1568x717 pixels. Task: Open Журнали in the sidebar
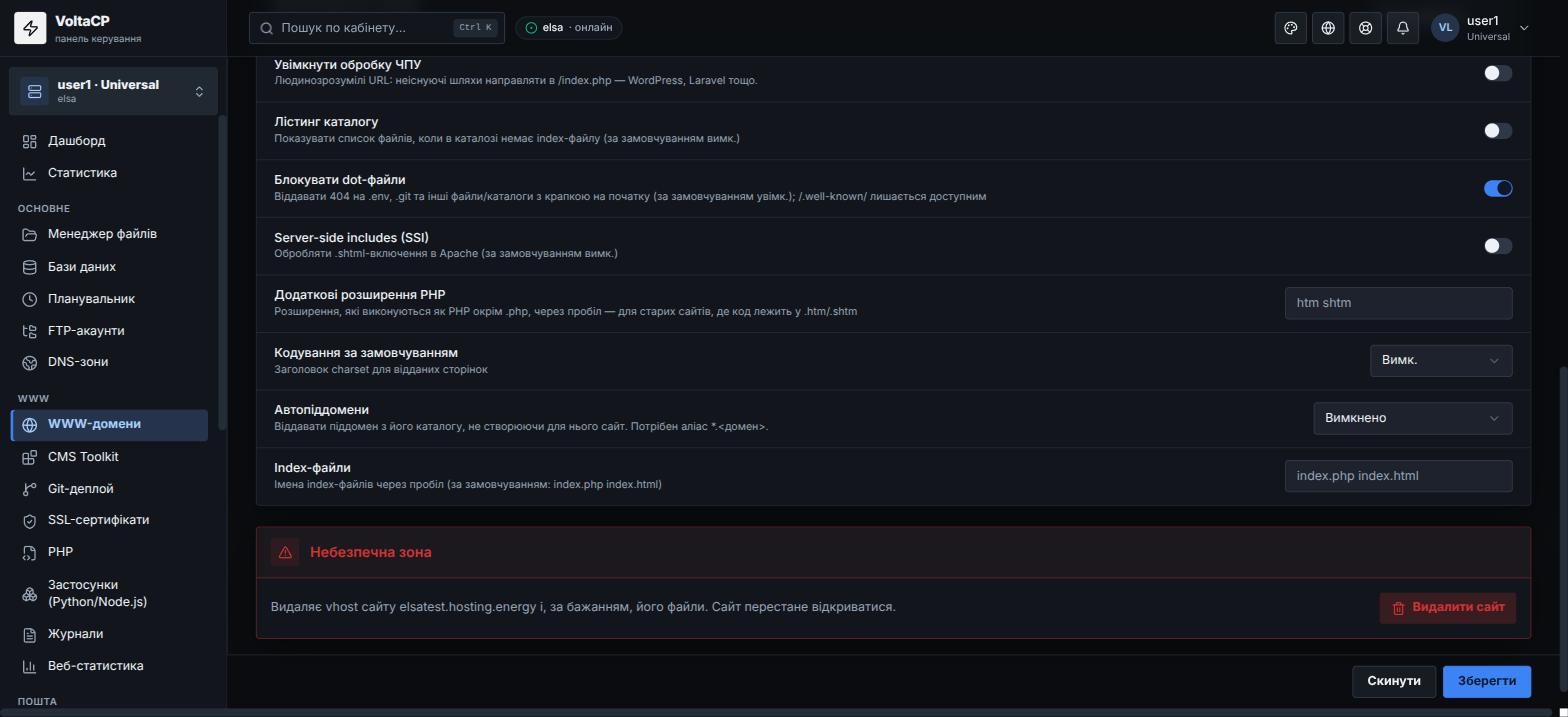pos(110,634)
